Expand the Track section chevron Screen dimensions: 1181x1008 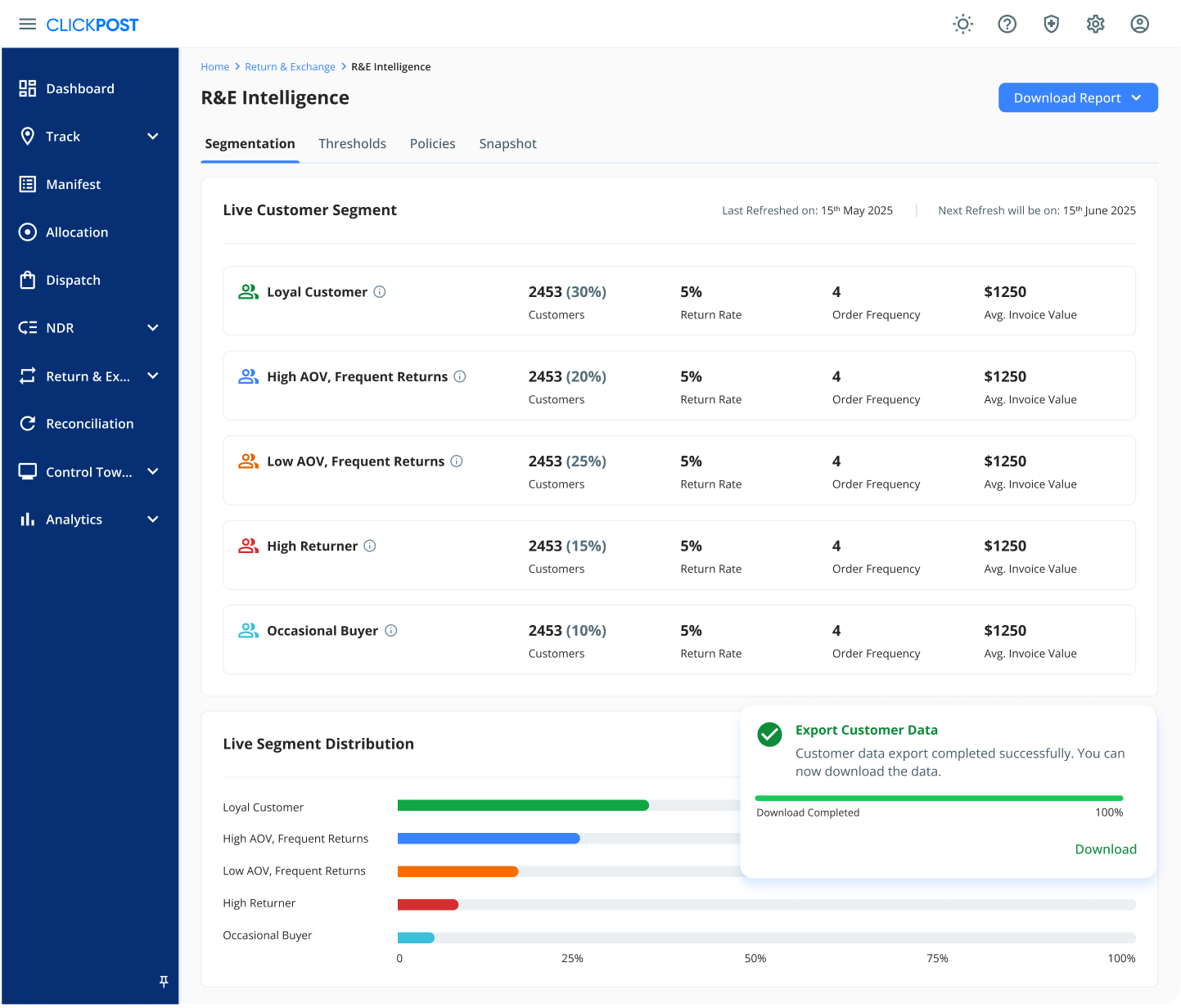(x=153, y=136)
